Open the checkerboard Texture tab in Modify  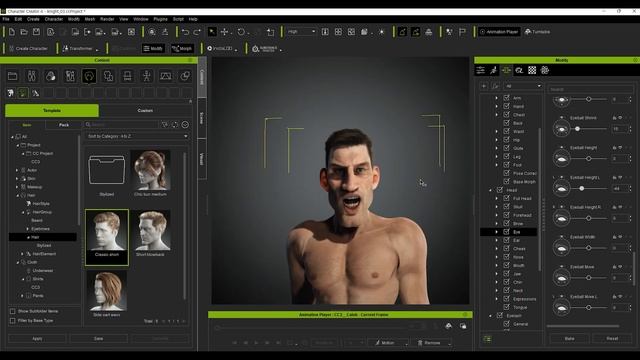pyautogui.click(x=532, y=70)
